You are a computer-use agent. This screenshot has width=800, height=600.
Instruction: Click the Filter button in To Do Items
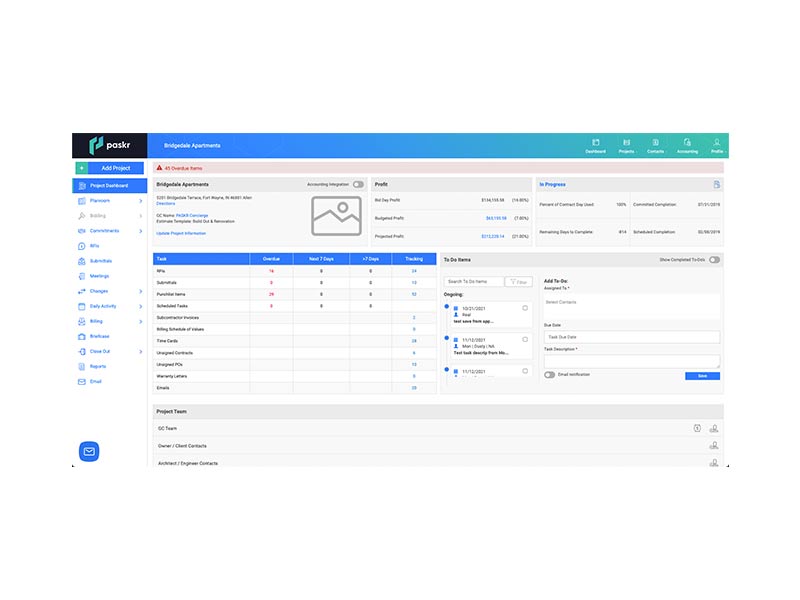coord(518,282)
